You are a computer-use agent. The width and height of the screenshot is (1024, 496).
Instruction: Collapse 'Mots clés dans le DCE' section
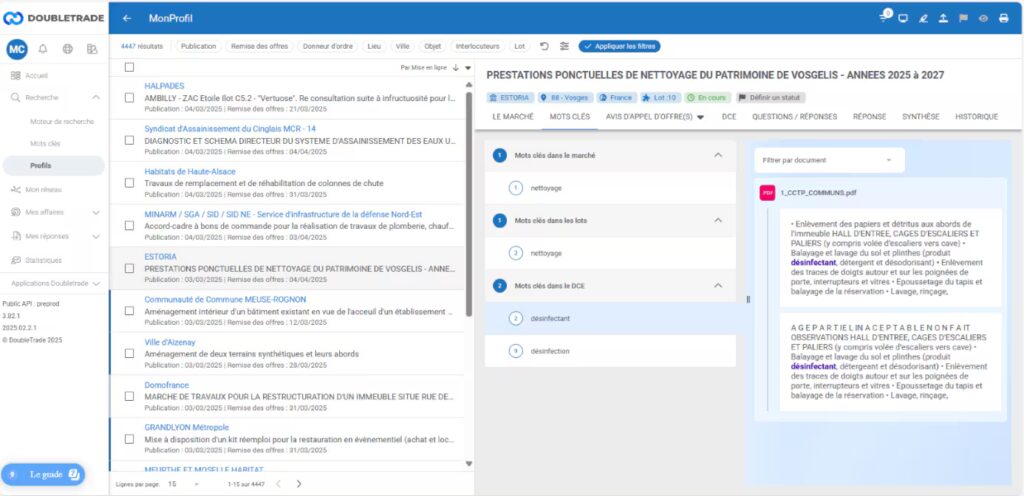[717, 285]
